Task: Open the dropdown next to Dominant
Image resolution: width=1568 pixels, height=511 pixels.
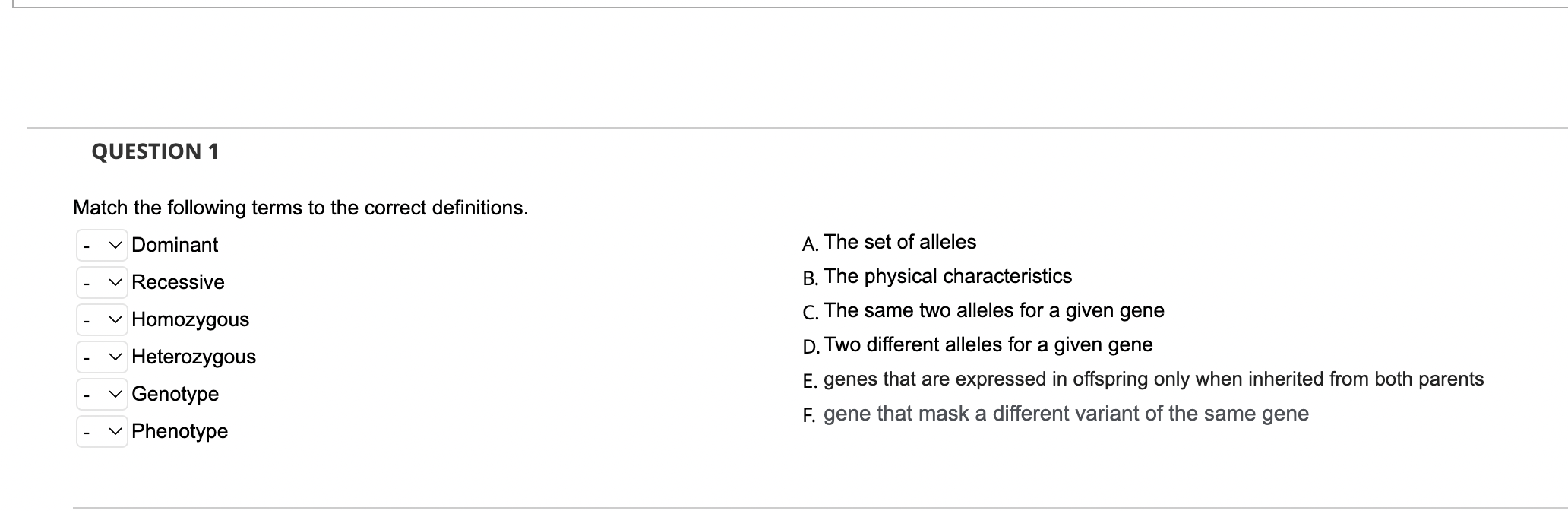Action: pyautogui.click(x=102, y=246)
